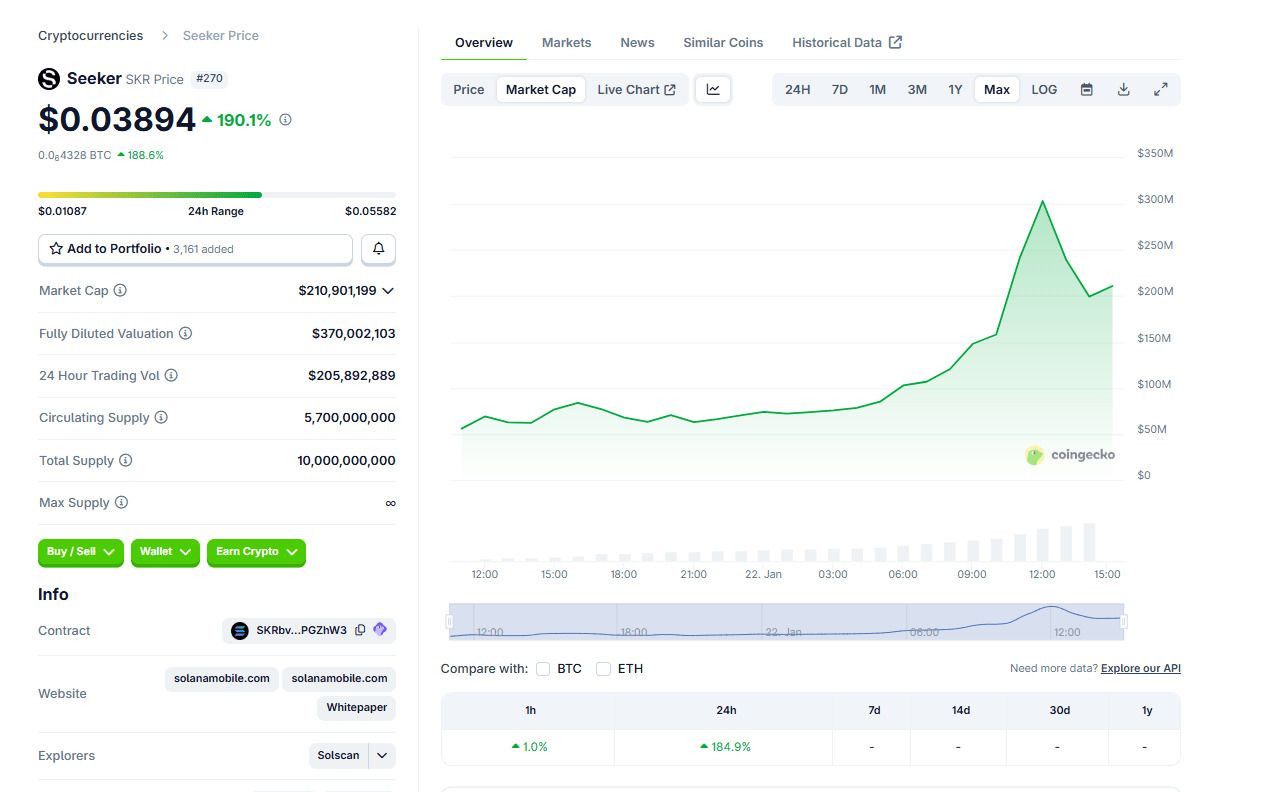Enable the ETH compare checkbox
Viewport: 1268px width, 792px height.
pos(603,668)
